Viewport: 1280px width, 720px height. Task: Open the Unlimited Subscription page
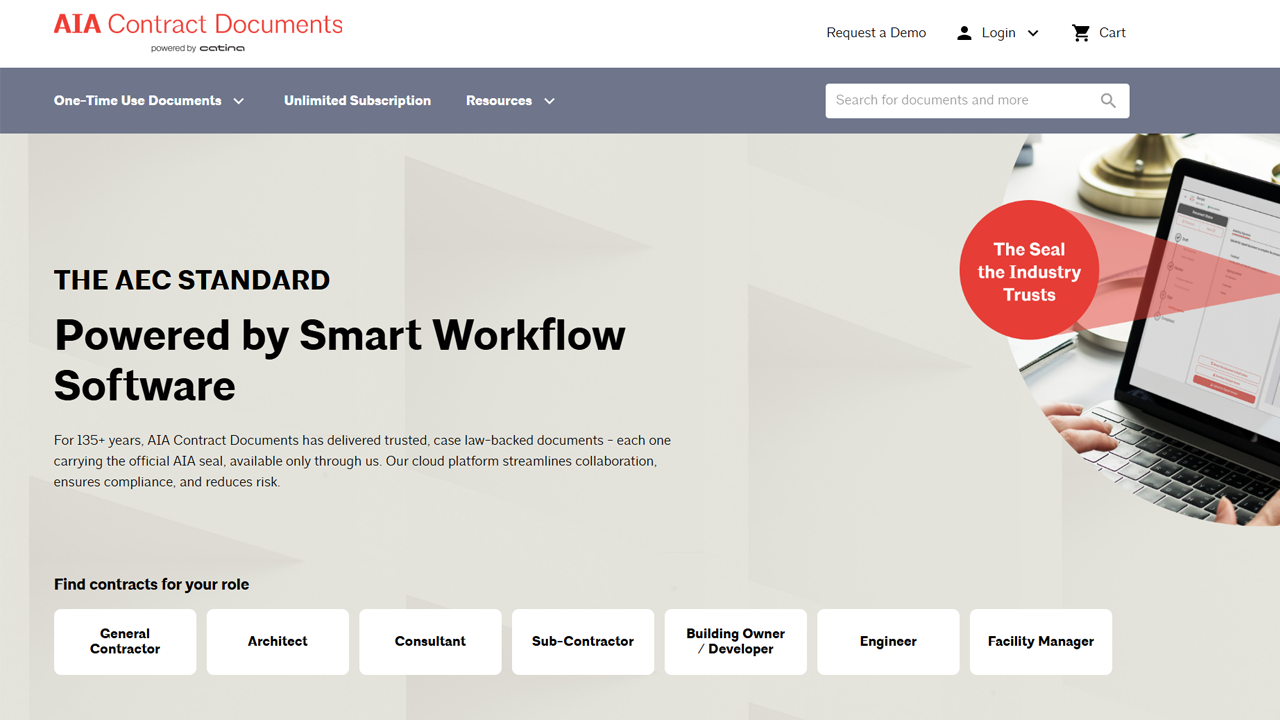click(357, 101)
